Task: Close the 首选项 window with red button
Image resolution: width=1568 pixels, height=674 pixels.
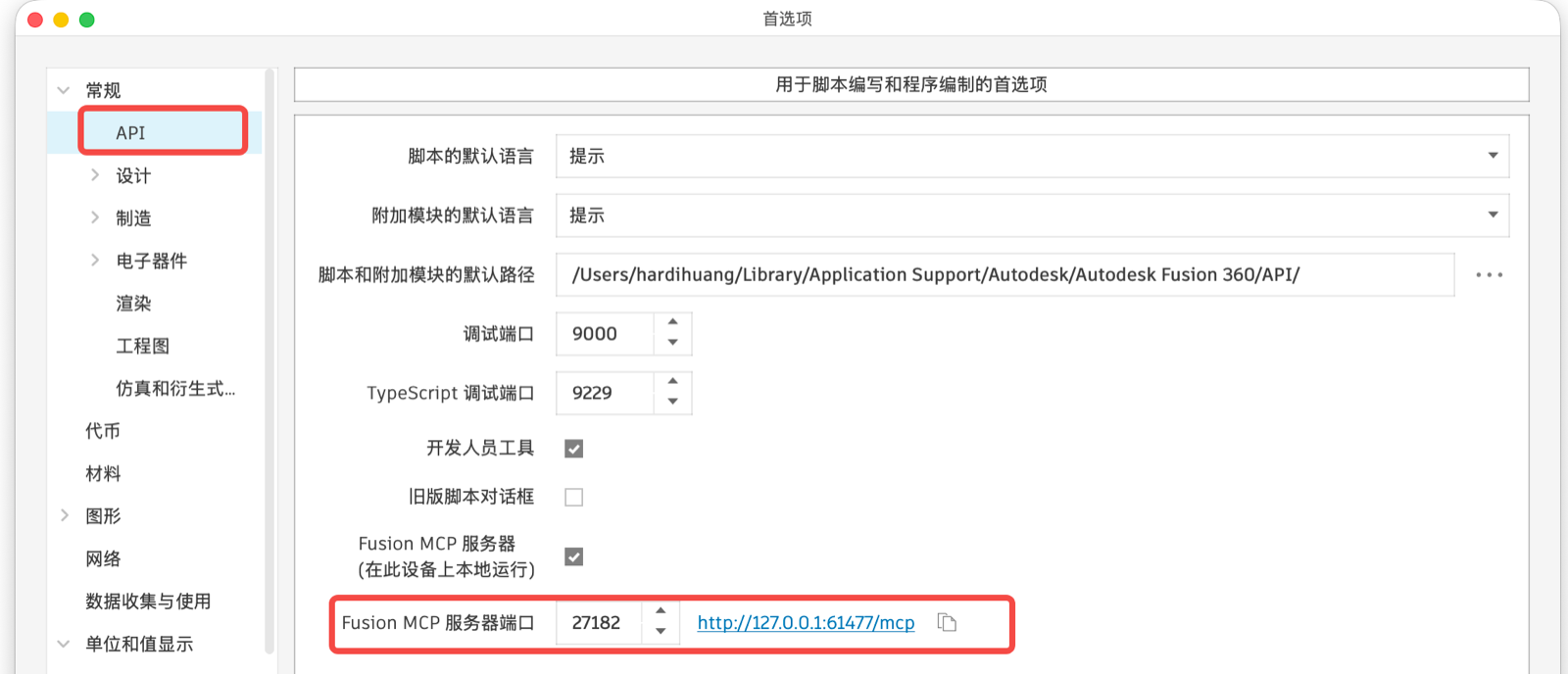Action: pyautogui.click(x=35, y=20)
